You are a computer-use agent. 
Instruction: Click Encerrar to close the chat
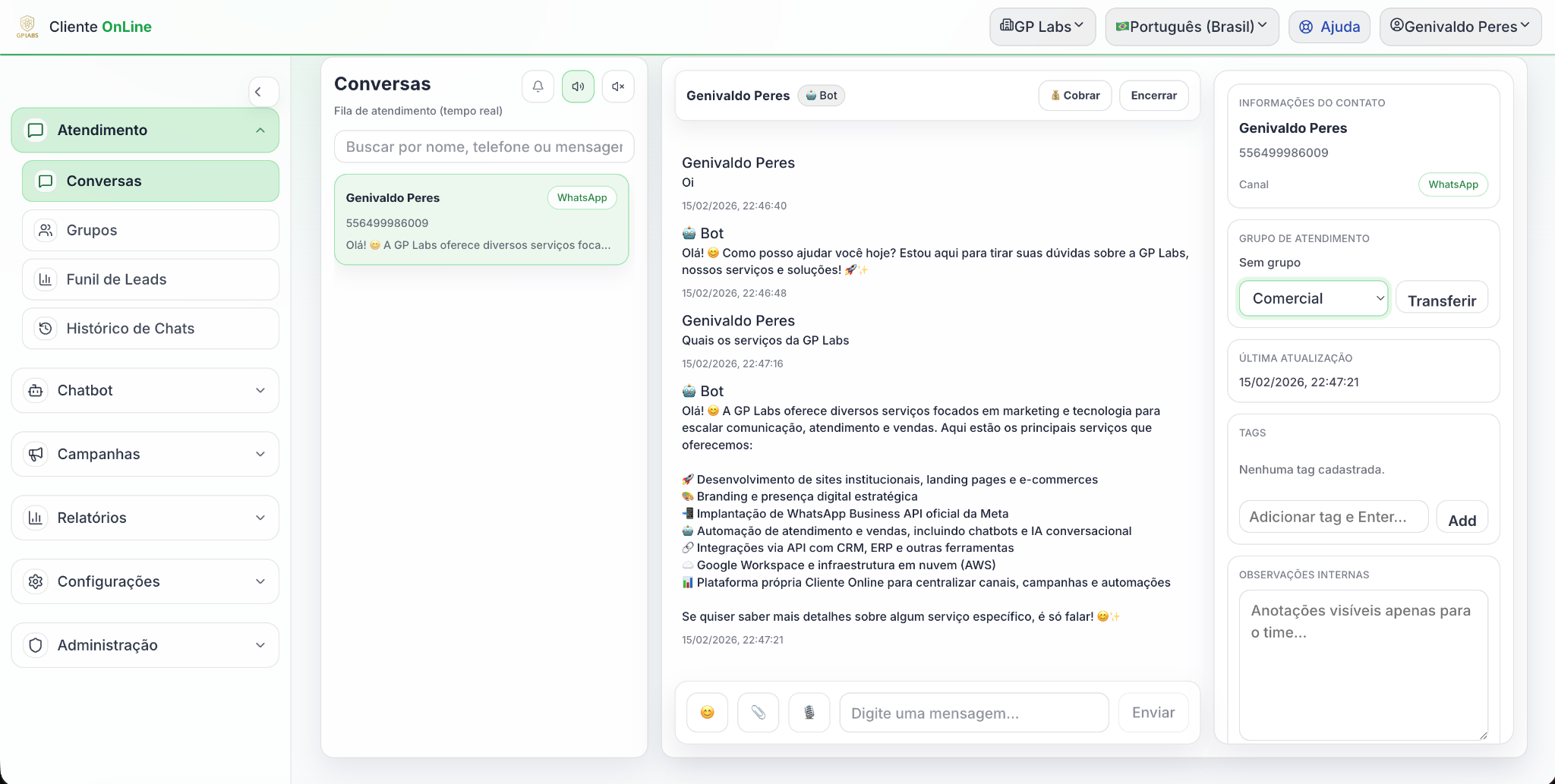(x=1153, y=95)
